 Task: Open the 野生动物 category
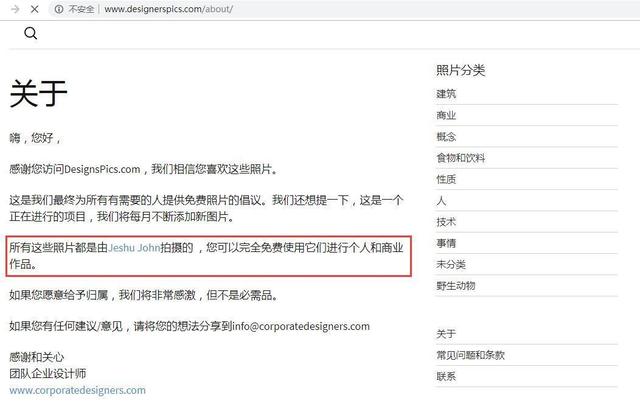click(456, 286)
